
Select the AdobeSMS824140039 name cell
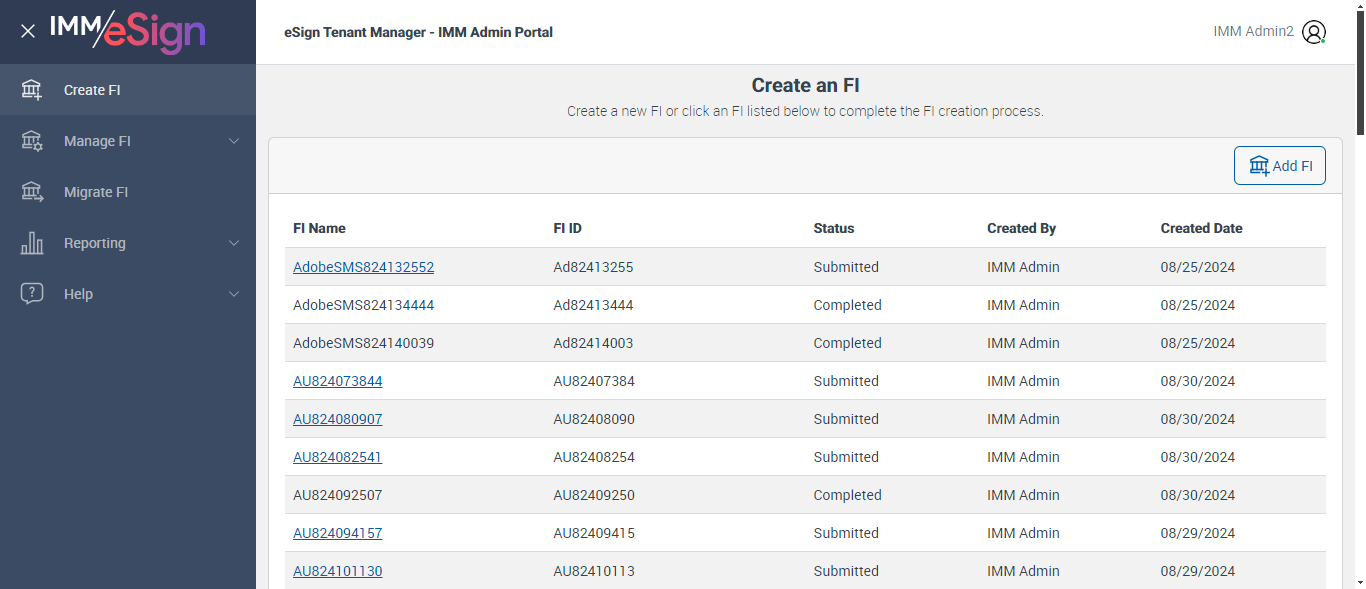point(363,343)
